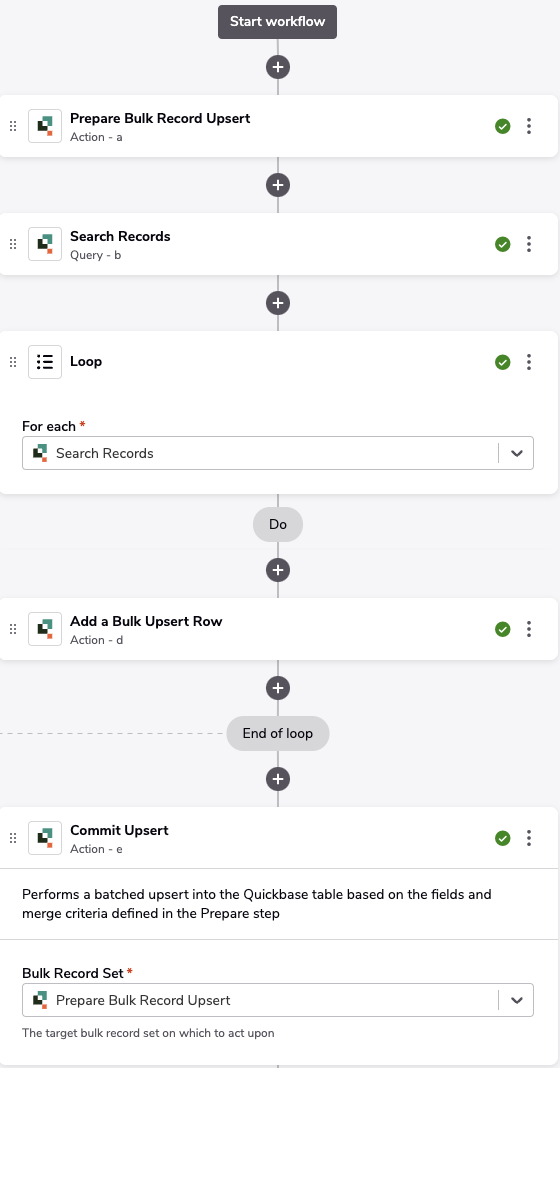Open the Search Records three-dot menu
The width and height of the screenshot is (560, 1186).
tap(529, 244)
